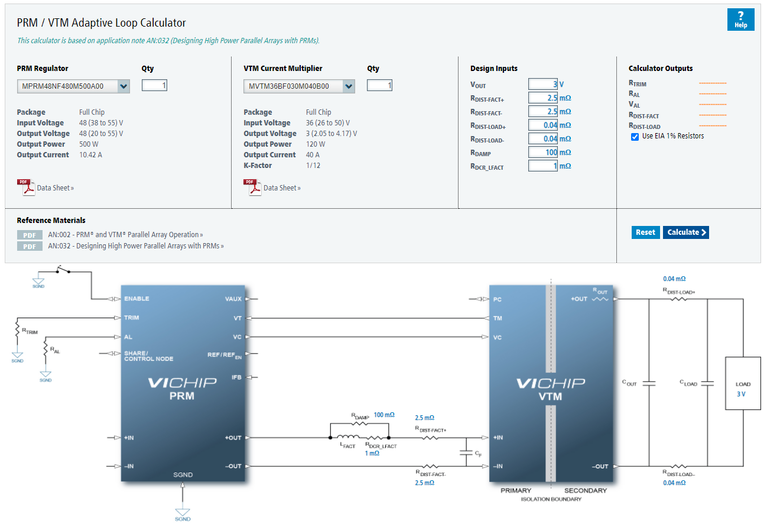This screenshot has width=767, height=527.
Task: Click PDF badge next to AN:002
Action: pos(30,234)
